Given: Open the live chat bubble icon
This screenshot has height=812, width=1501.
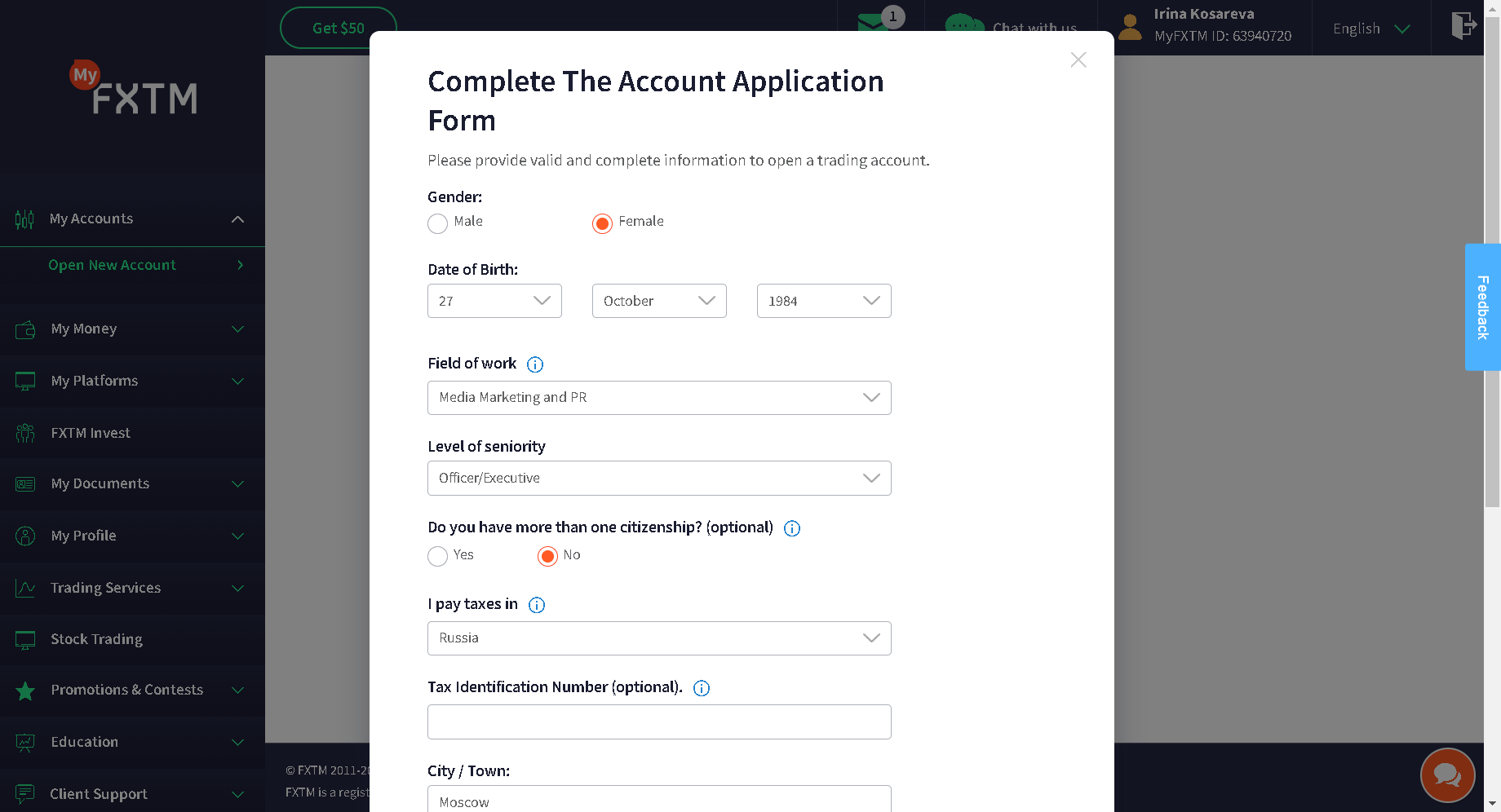Looking at the screenshot, I should (x=1447, y=774).
